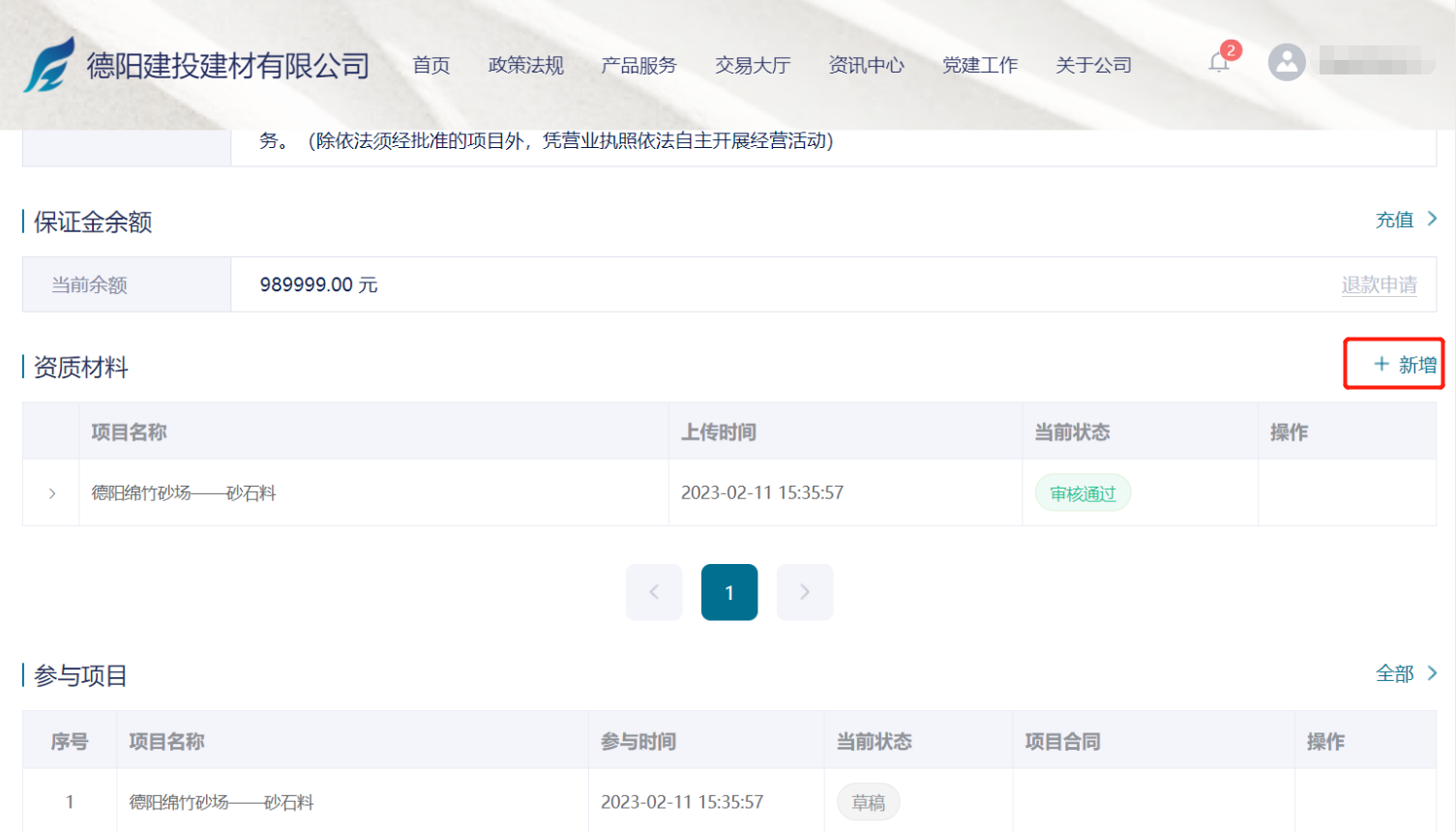This screenshot has width=1456, height=832.
Task: Expand the 德阳绵竹砂场 qualification row
Action: pyautogui.click(x=52, y=493)
